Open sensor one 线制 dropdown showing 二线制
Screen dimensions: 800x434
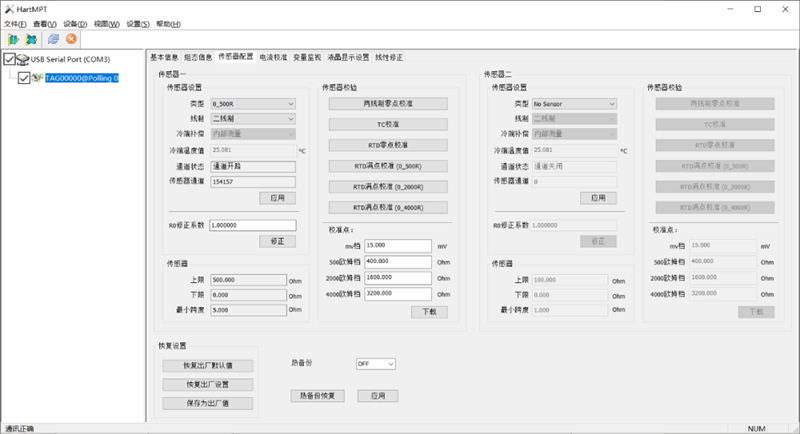pos(253,119)
